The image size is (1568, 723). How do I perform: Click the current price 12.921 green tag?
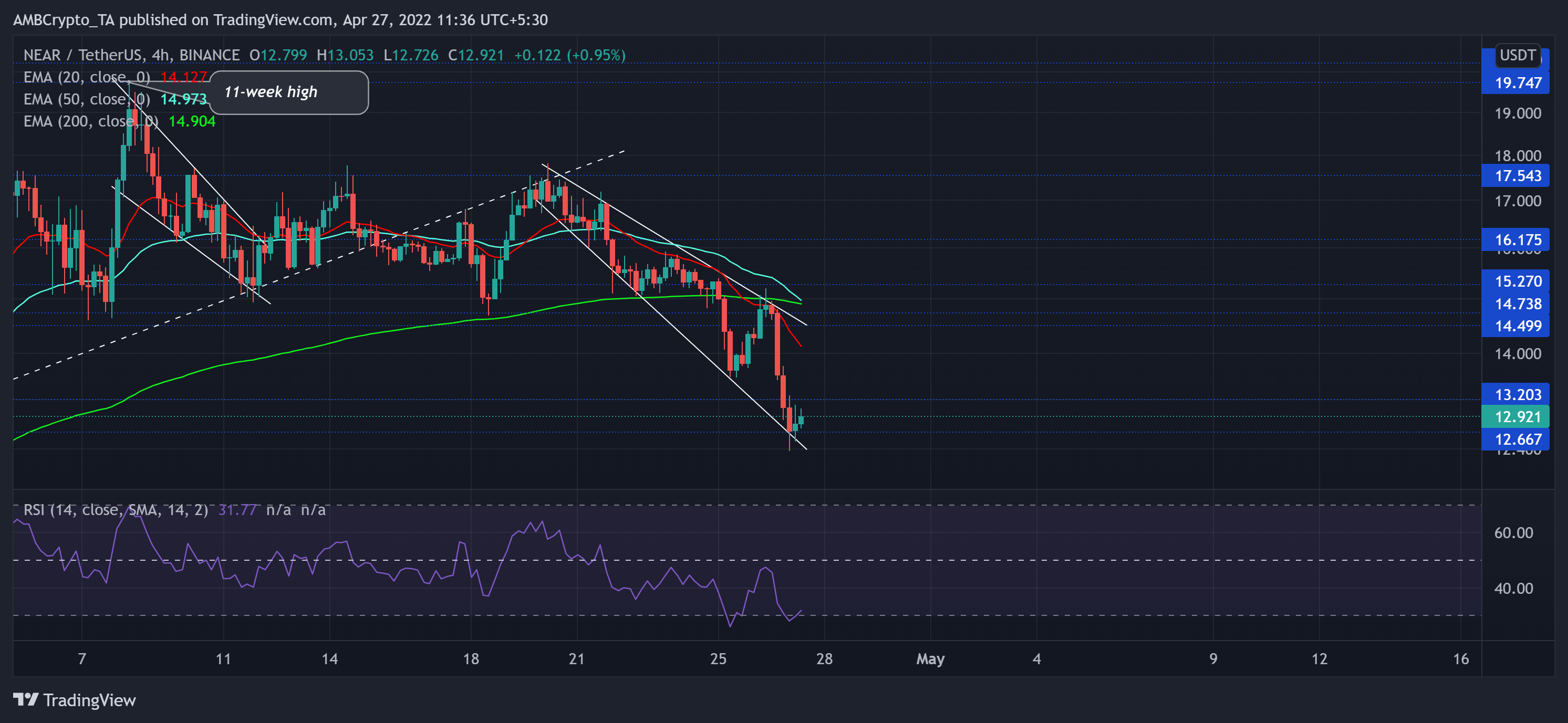(1515, 417)
